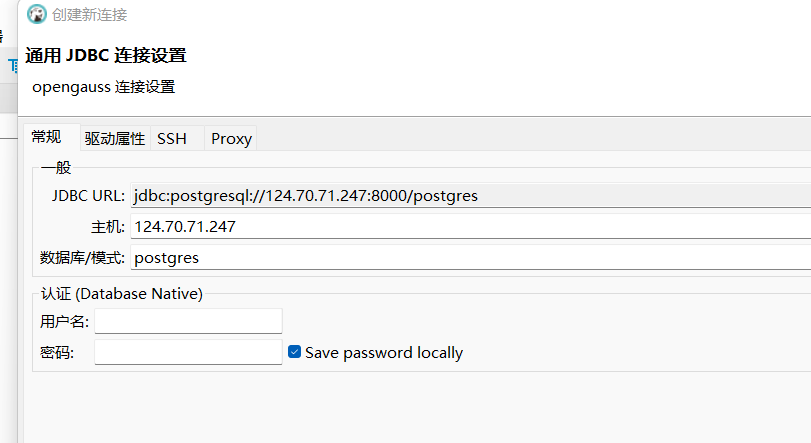Click the 用户名 text box

(x=188, y=322)
